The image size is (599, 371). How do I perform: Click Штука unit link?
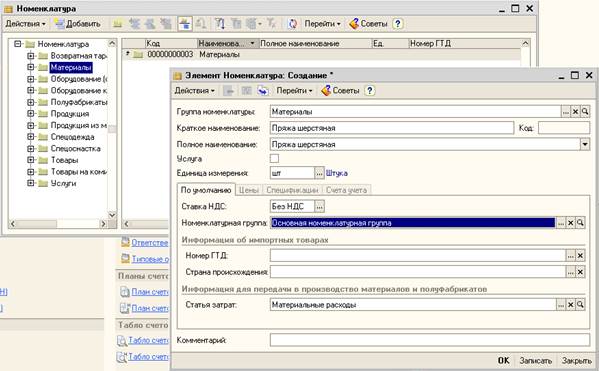tap(337, 173)
